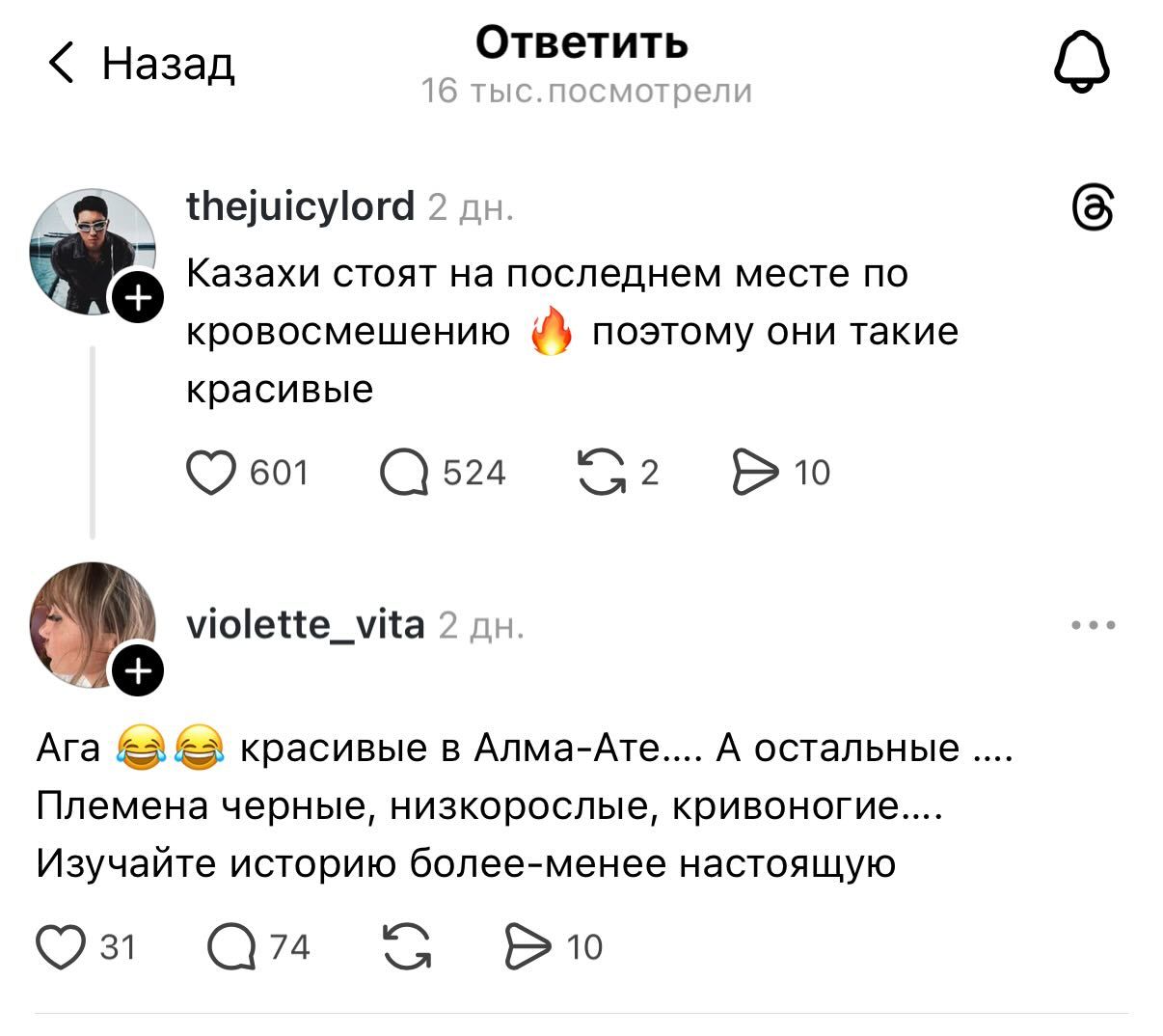This screenshot has width=1163, height=1036.
Task: Open the Threads logo icon
Action: [x=1093, y=208]
